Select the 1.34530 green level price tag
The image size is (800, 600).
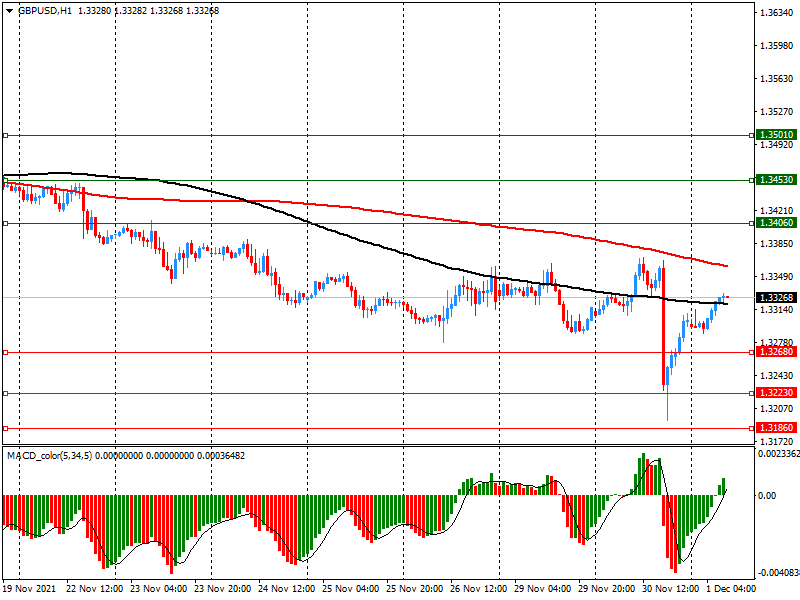(776, 180)
